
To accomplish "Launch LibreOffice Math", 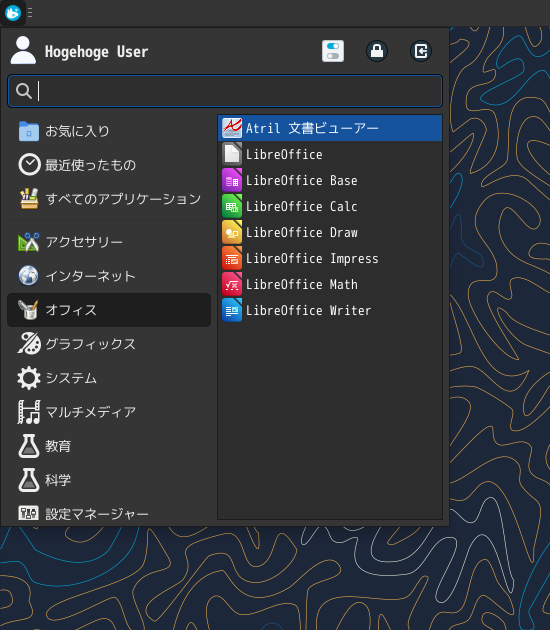I will (329, 284).
